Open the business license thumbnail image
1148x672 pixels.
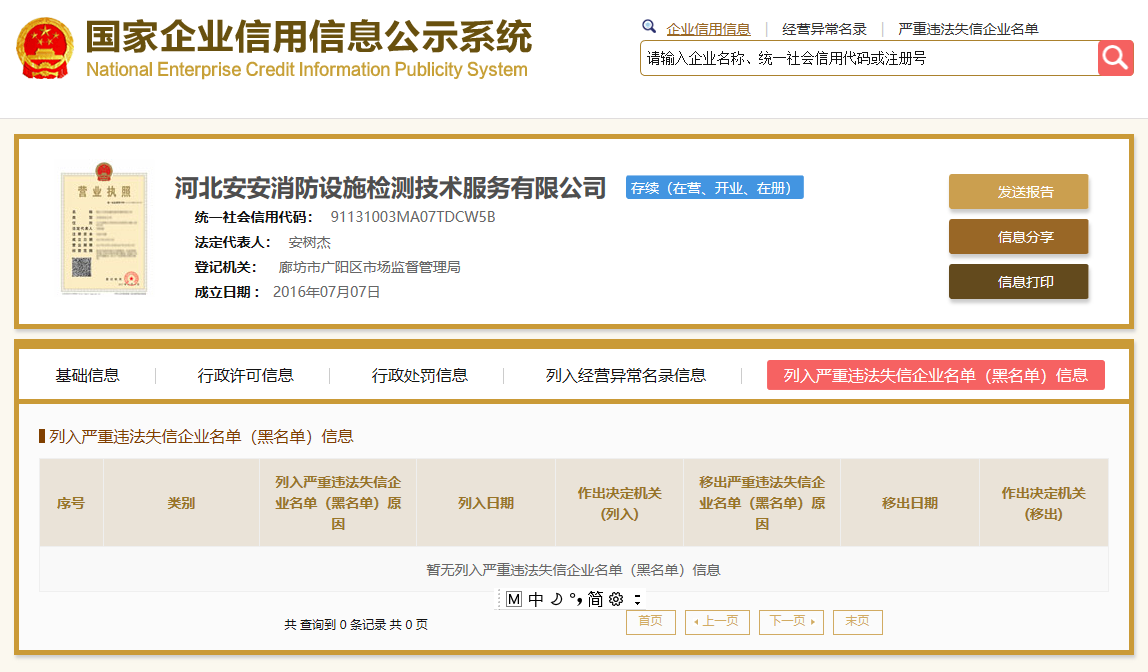[x=104, y=228]
